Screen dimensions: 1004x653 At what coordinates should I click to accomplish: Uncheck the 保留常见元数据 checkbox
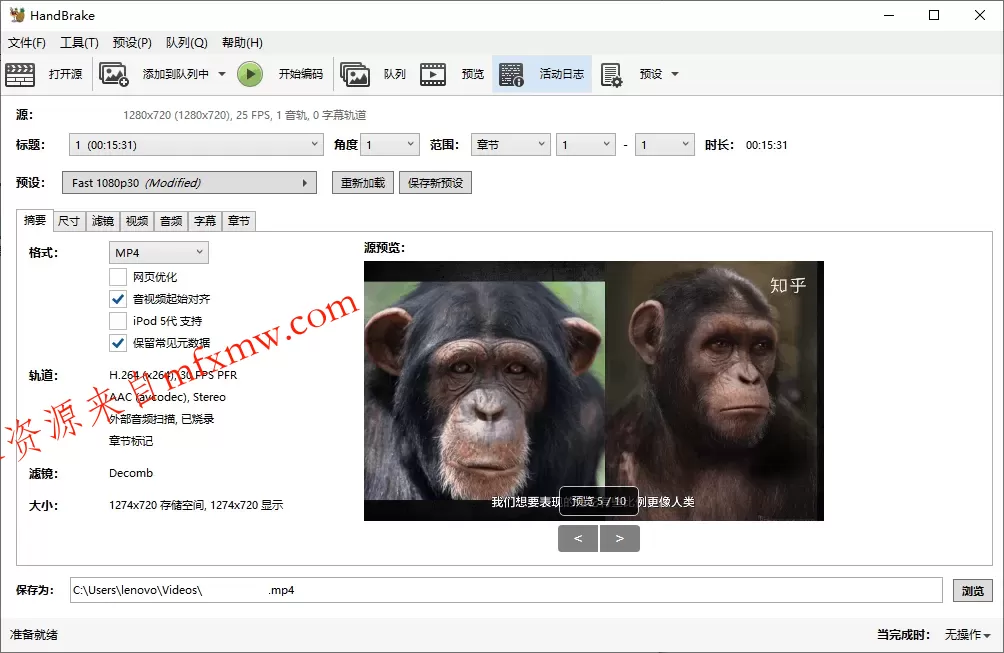tap(118, 343)
